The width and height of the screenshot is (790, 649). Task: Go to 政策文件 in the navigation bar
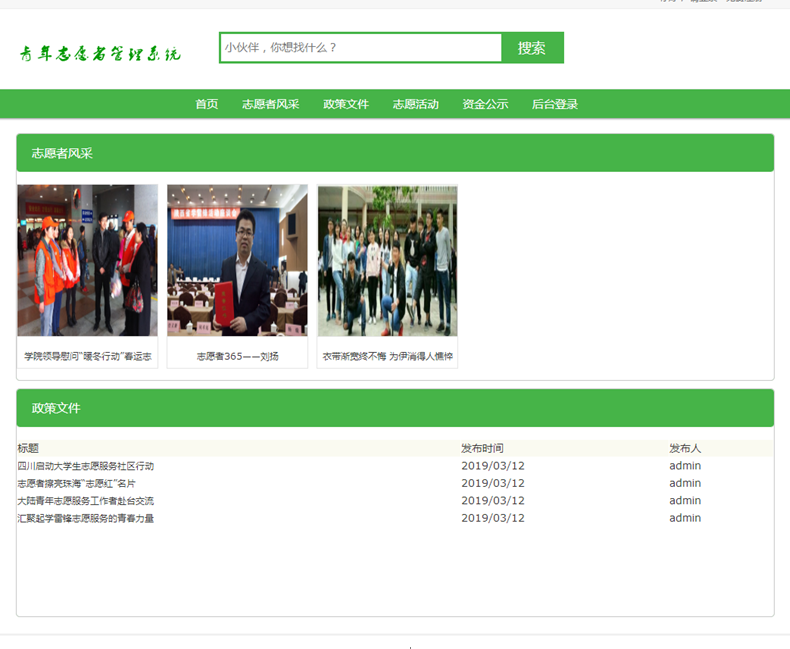coord(346,104)
